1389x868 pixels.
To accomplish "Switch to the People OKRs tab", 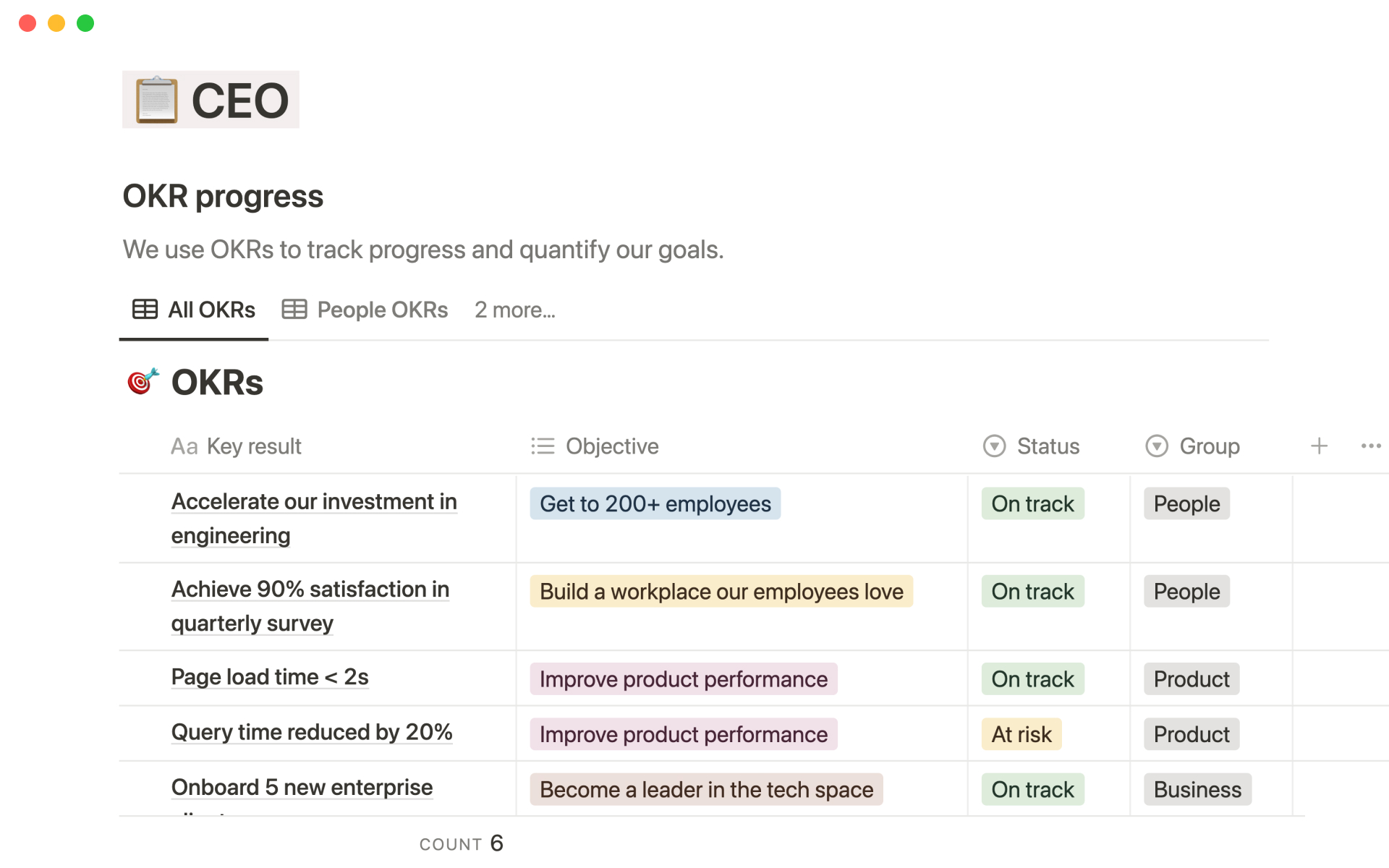I will pos(382,310).
